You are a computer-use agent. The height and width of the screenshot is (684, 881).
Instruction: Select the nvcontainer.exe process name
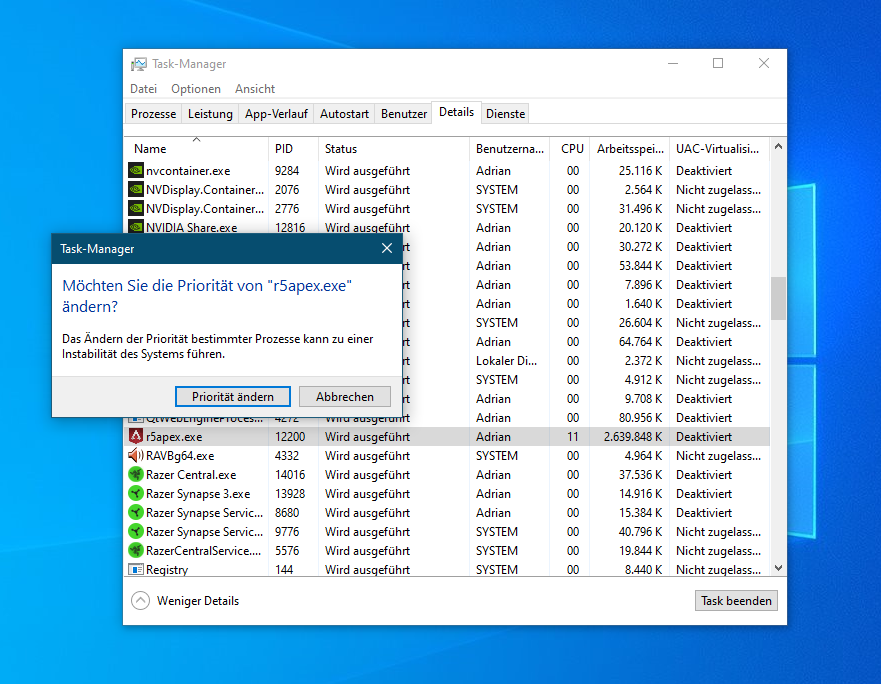tap(188, 170)
